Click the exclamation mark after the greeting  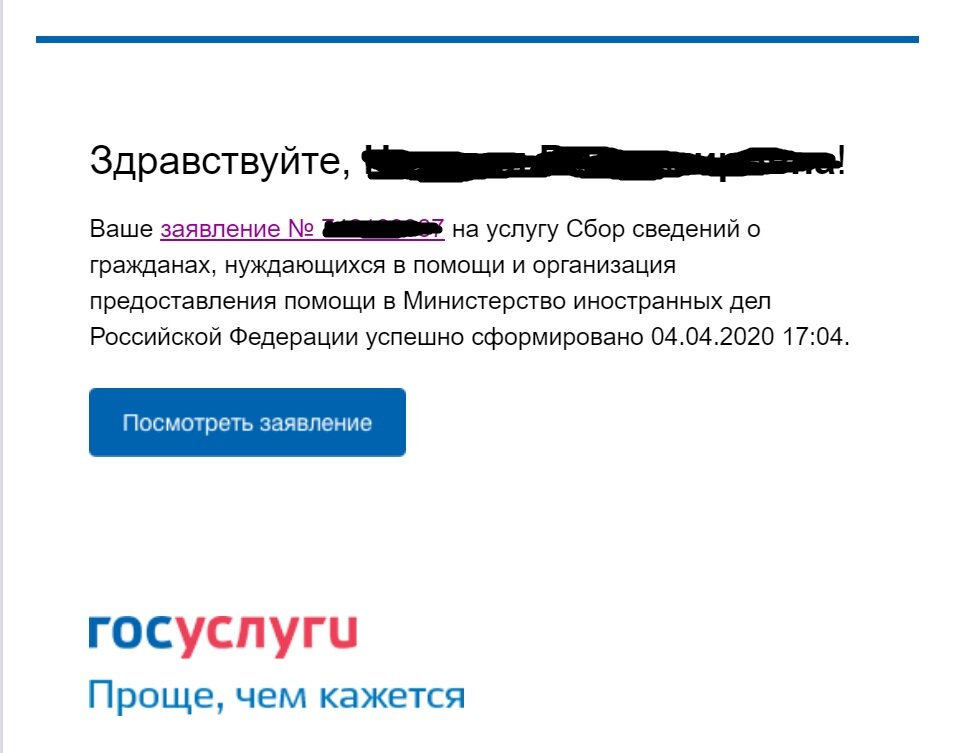842,161
